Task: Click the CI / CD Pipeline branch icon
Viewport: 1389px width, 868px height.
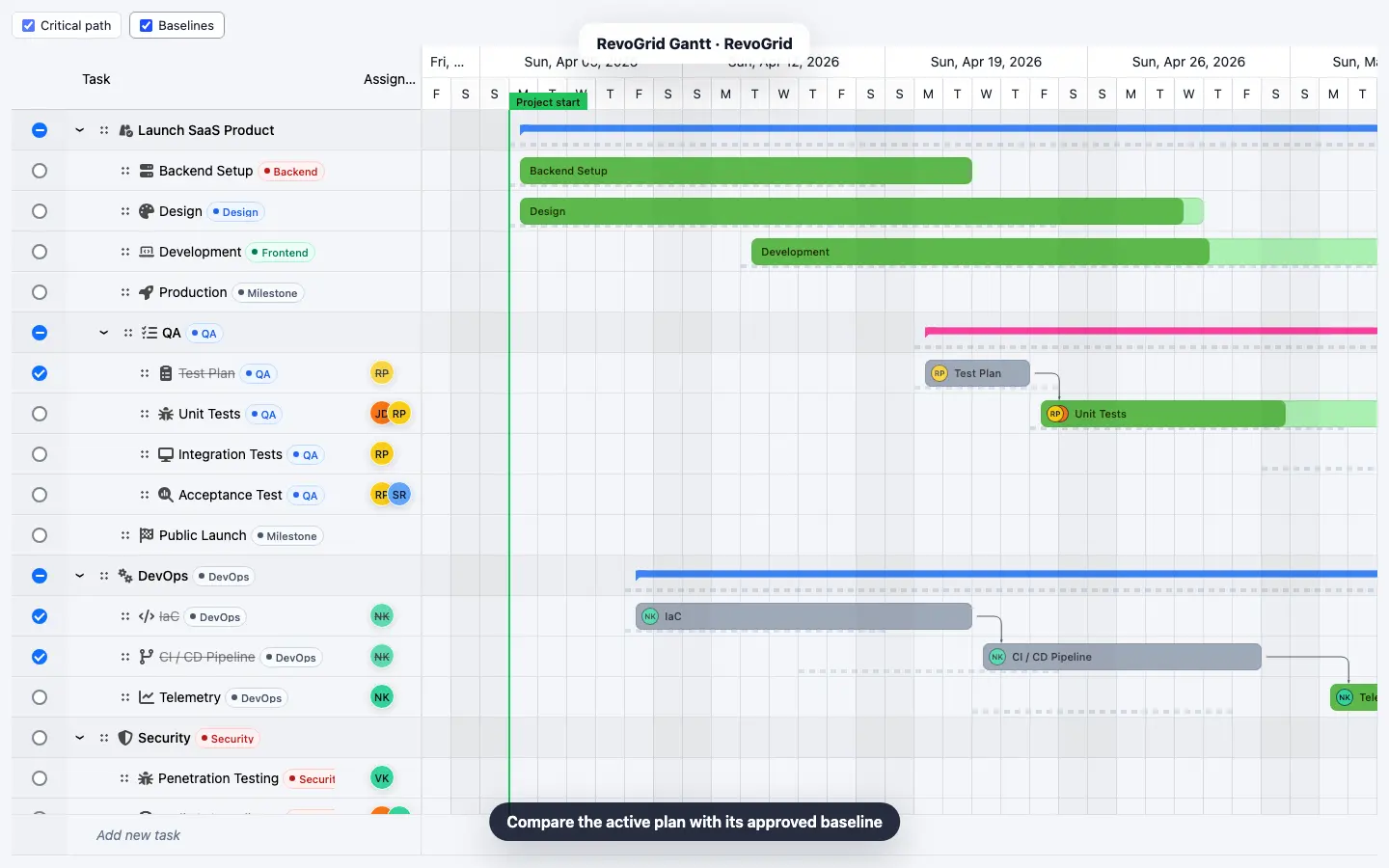Action: coord(147,657)
